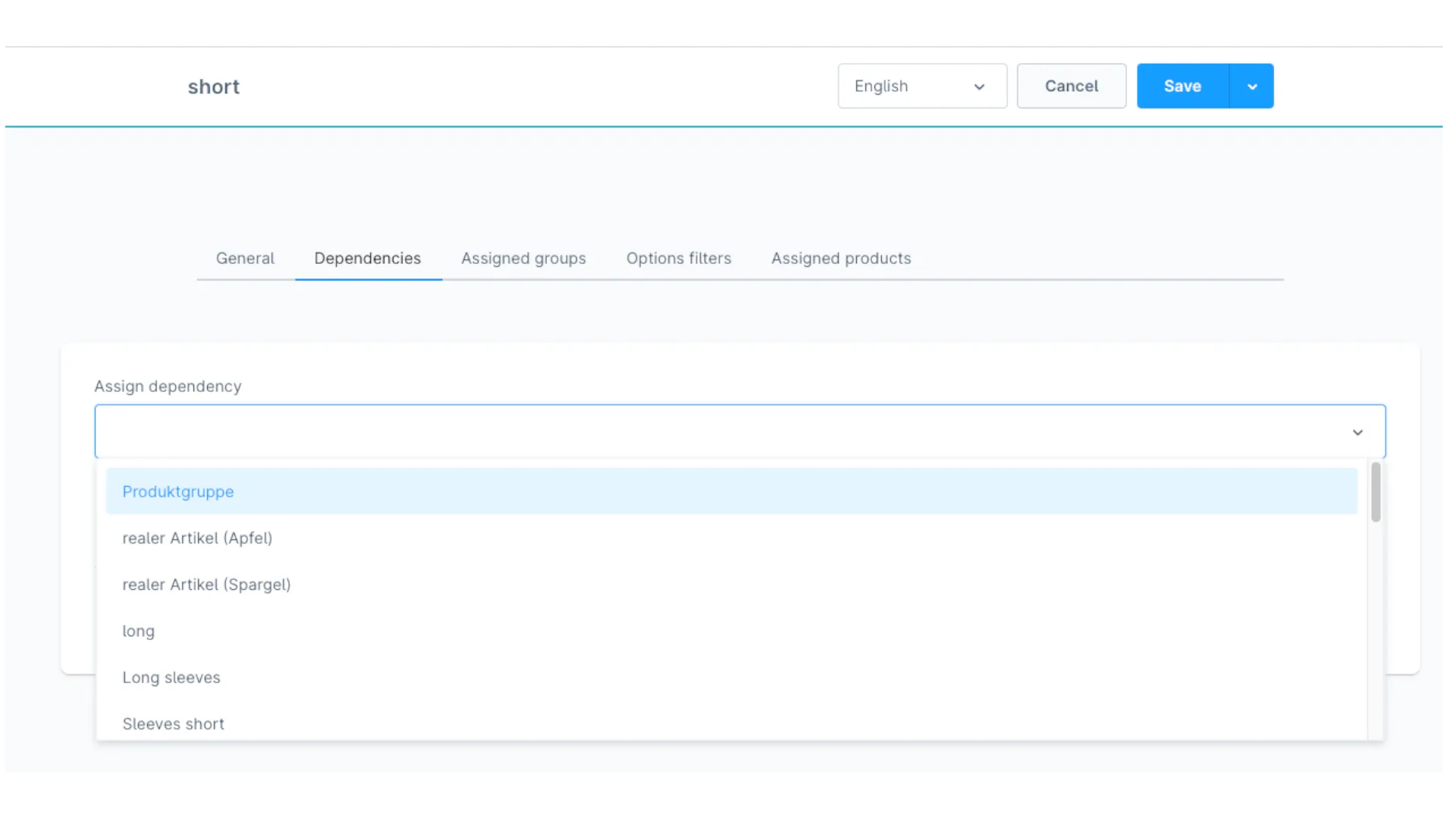The width and height of the screenshot is (1456, 819).
Task: Choose realer Artikel (Spargel) from the list
Action: [x=206, y=585]
